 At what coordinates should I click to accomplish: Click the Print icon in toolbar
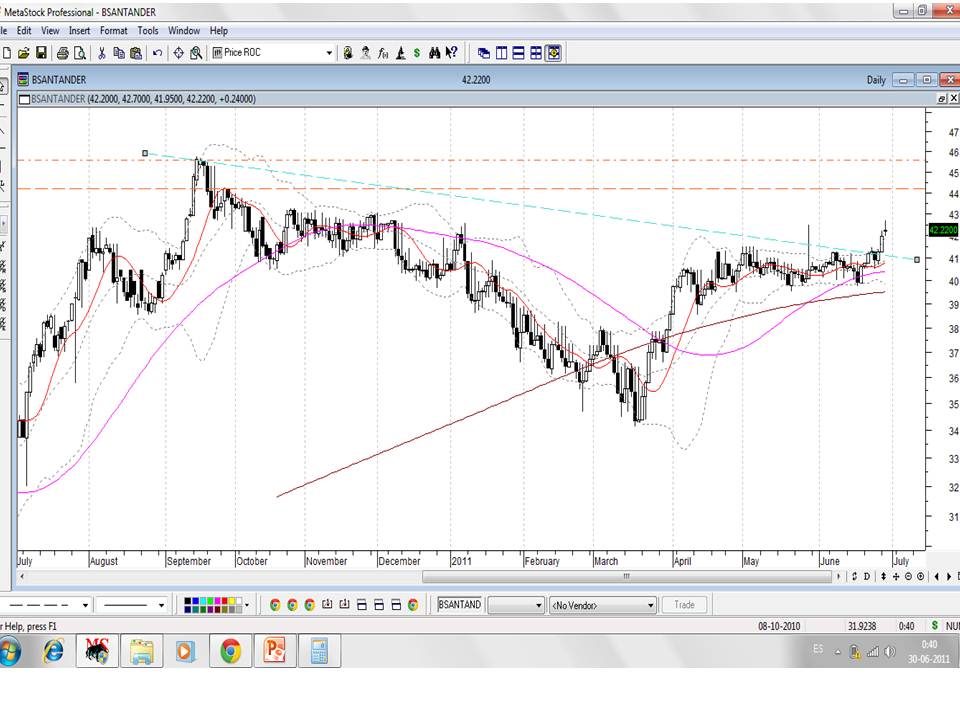point(62,53)
